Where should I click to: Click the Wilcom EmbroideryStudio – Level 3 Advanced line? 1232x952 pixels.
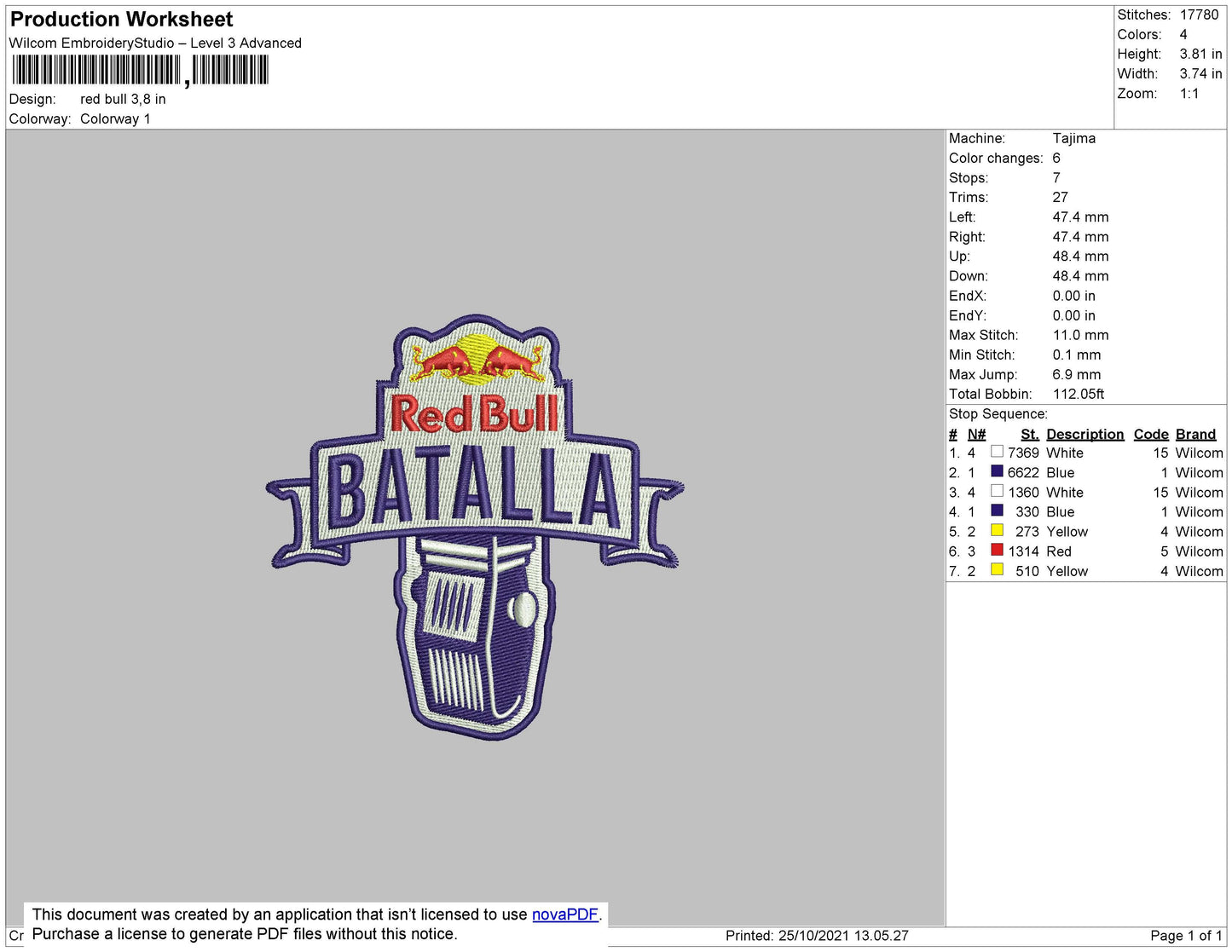pos(155,43)
